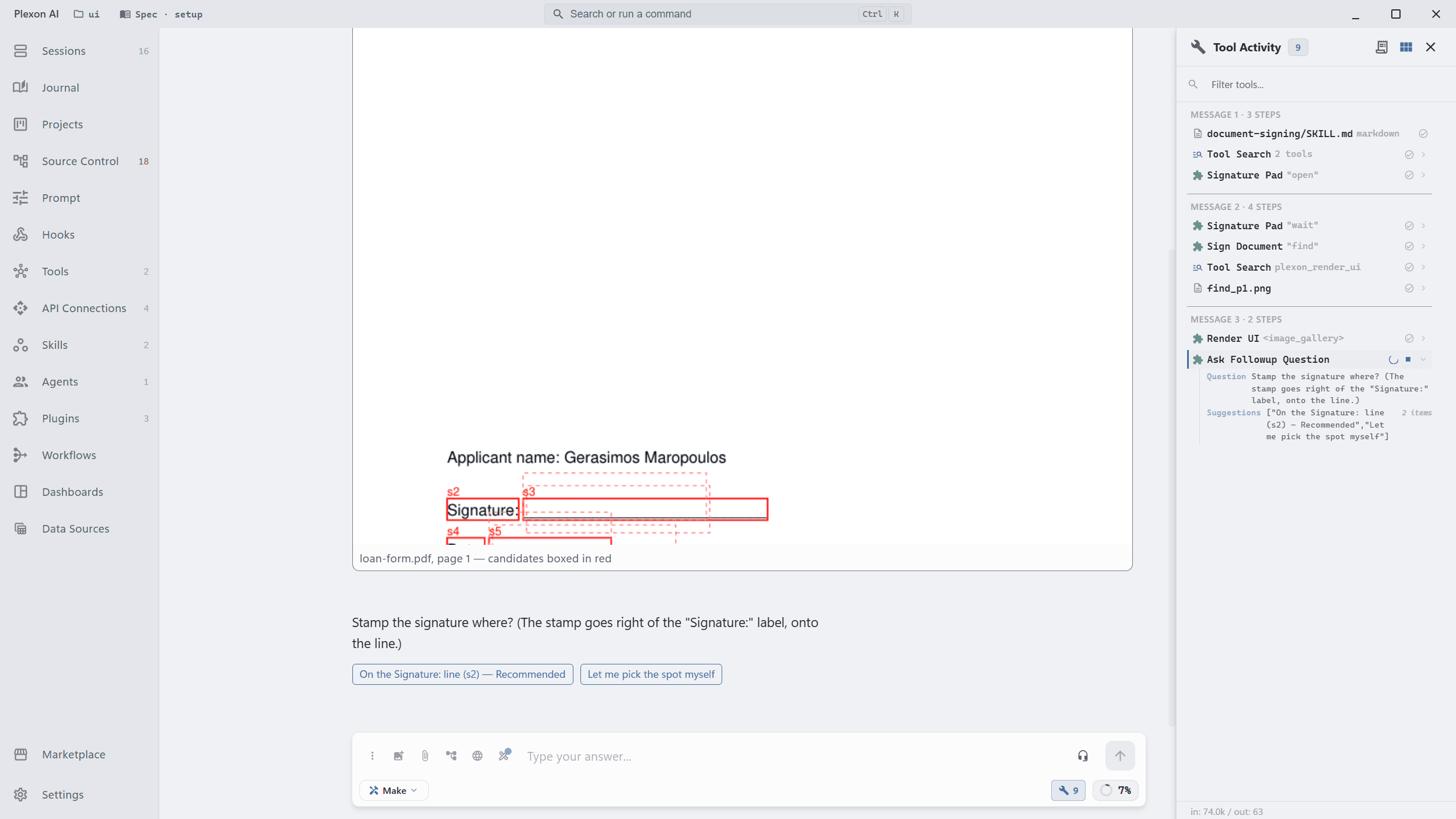The height and width of the screenshot is (819, 1456).
Task: Click the globe web search icon
Action: tap(478, 756)
